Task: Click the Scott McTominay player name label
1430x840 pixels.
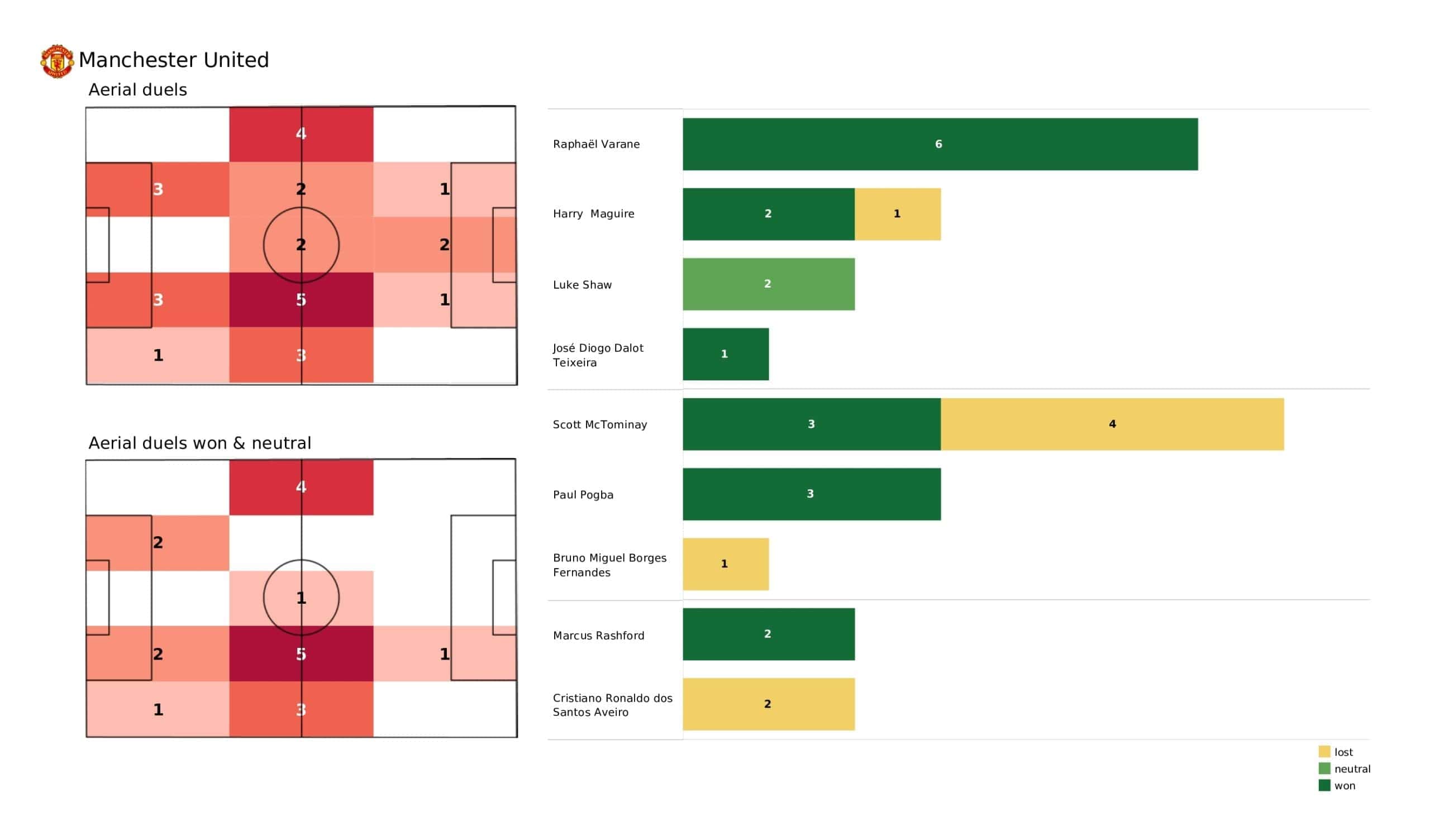Action: tap(600, 424)
